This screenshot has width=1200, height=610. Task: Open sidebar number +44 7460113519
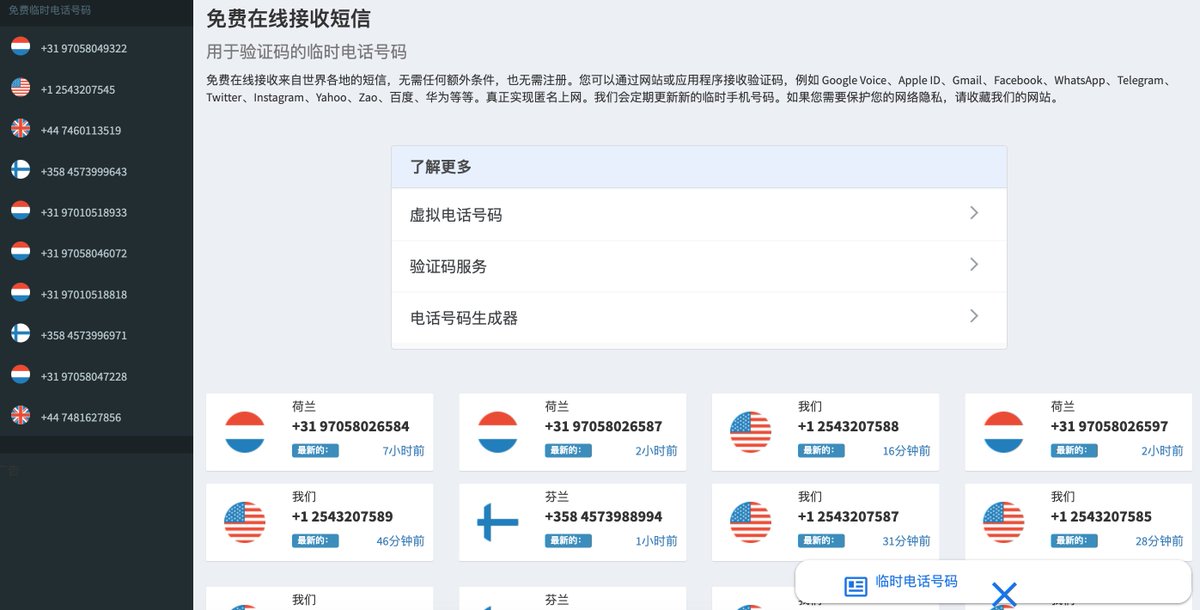(81, 130)
